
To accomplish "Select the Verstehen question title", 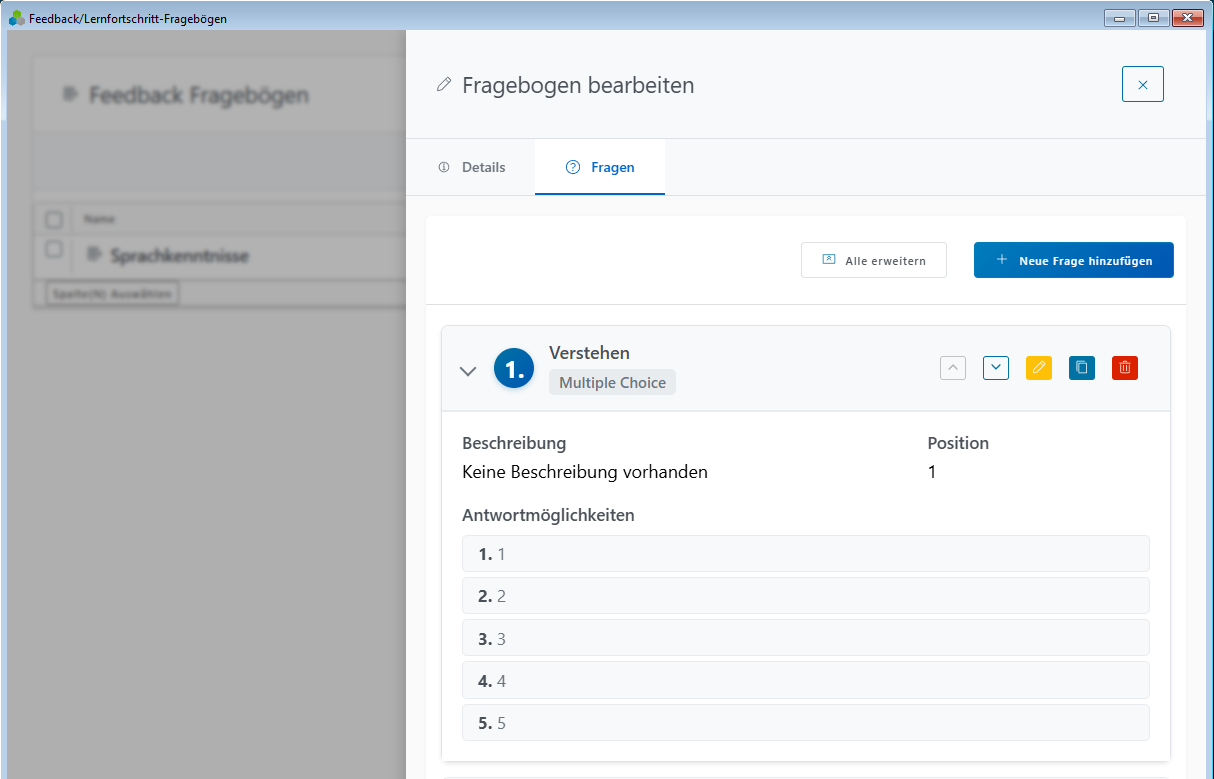I will [x=589, y=353].
